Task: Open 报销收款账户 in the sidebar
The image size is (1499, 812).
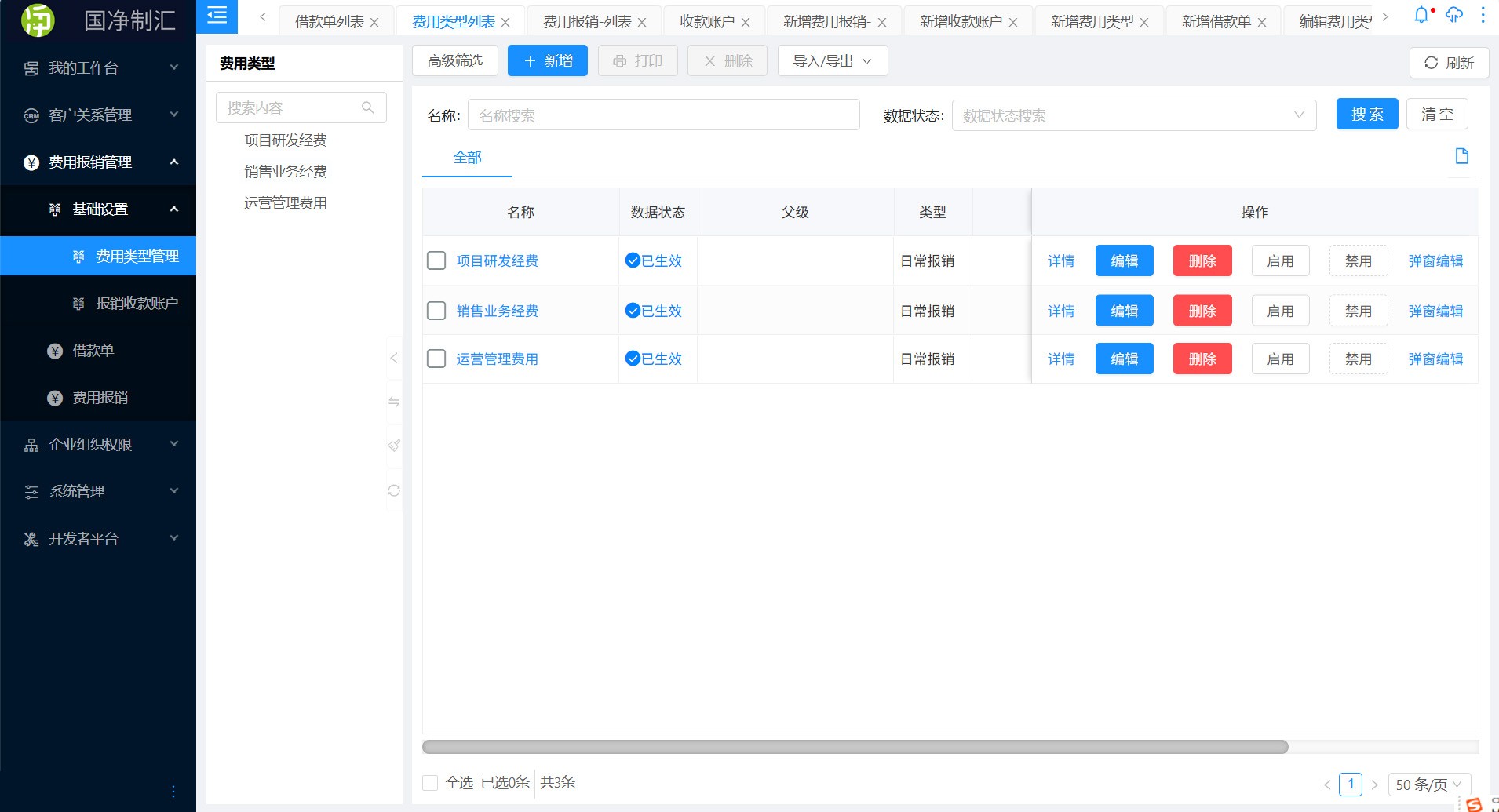Action: tap(137, 303)
